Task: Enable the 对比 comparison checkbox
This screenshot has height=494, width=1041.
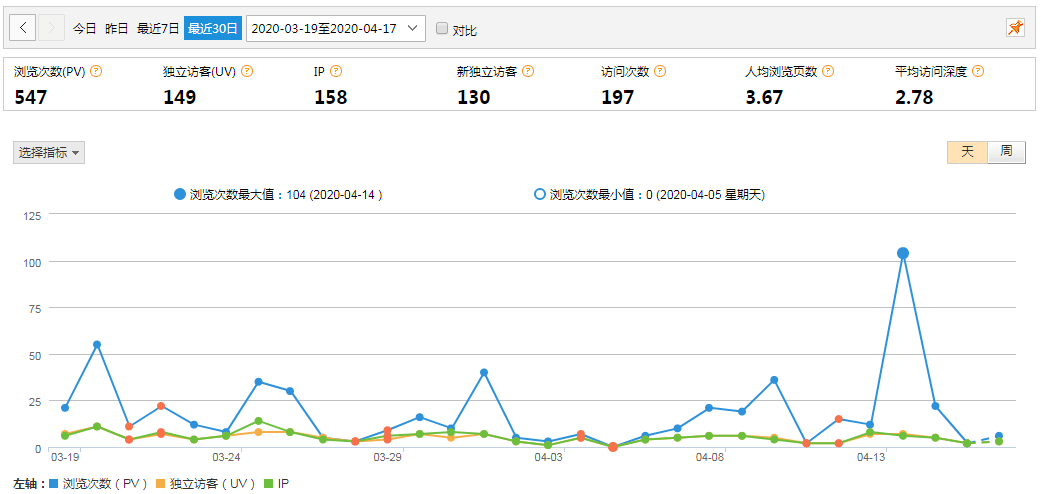Action: click(x=442, y=29)
